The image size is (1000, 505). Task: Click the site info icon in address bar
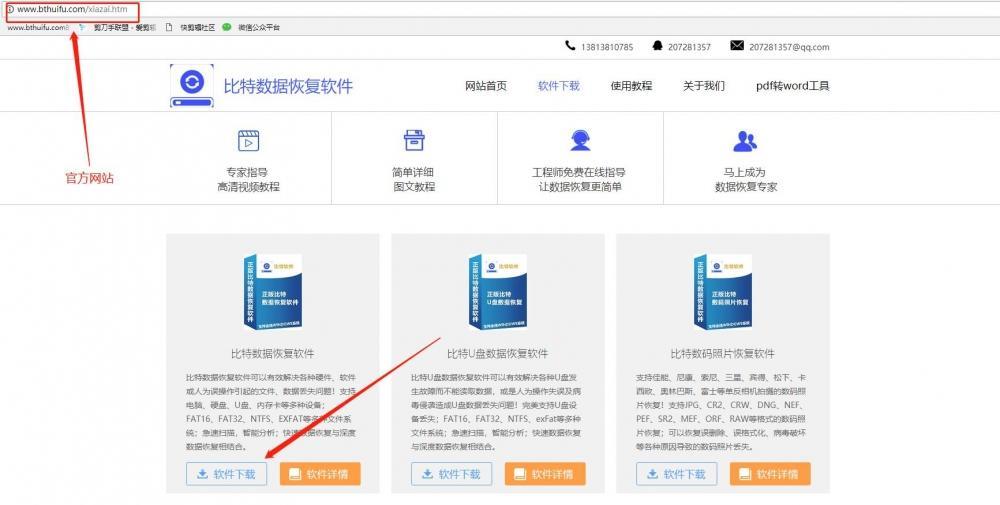point(11,10)
